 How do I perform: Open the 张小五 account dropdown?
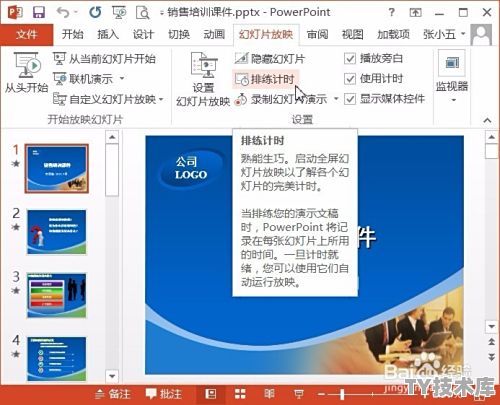[x=444, y=34]
